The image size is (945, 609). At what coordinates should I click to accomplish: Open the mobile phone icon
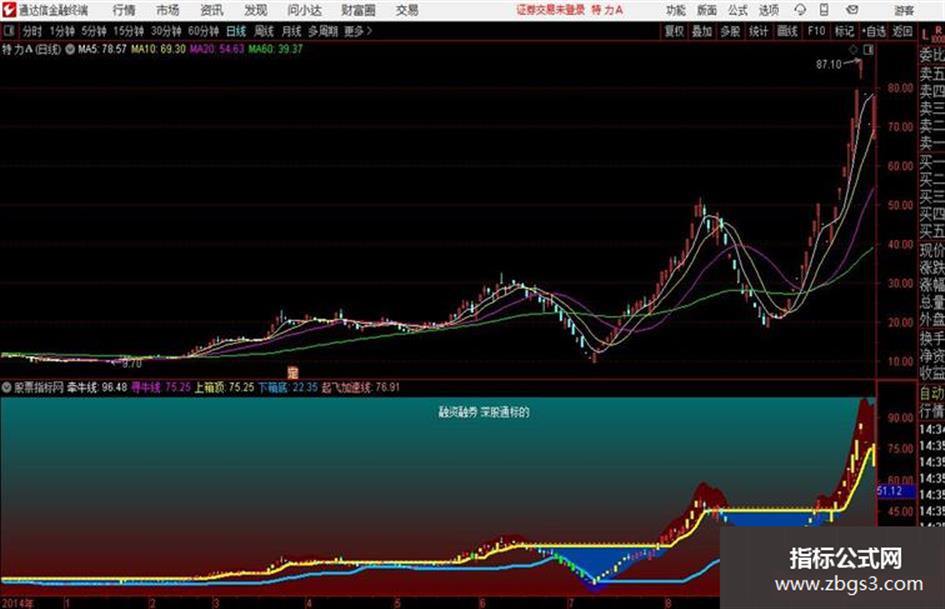click(x=824, y=10)
